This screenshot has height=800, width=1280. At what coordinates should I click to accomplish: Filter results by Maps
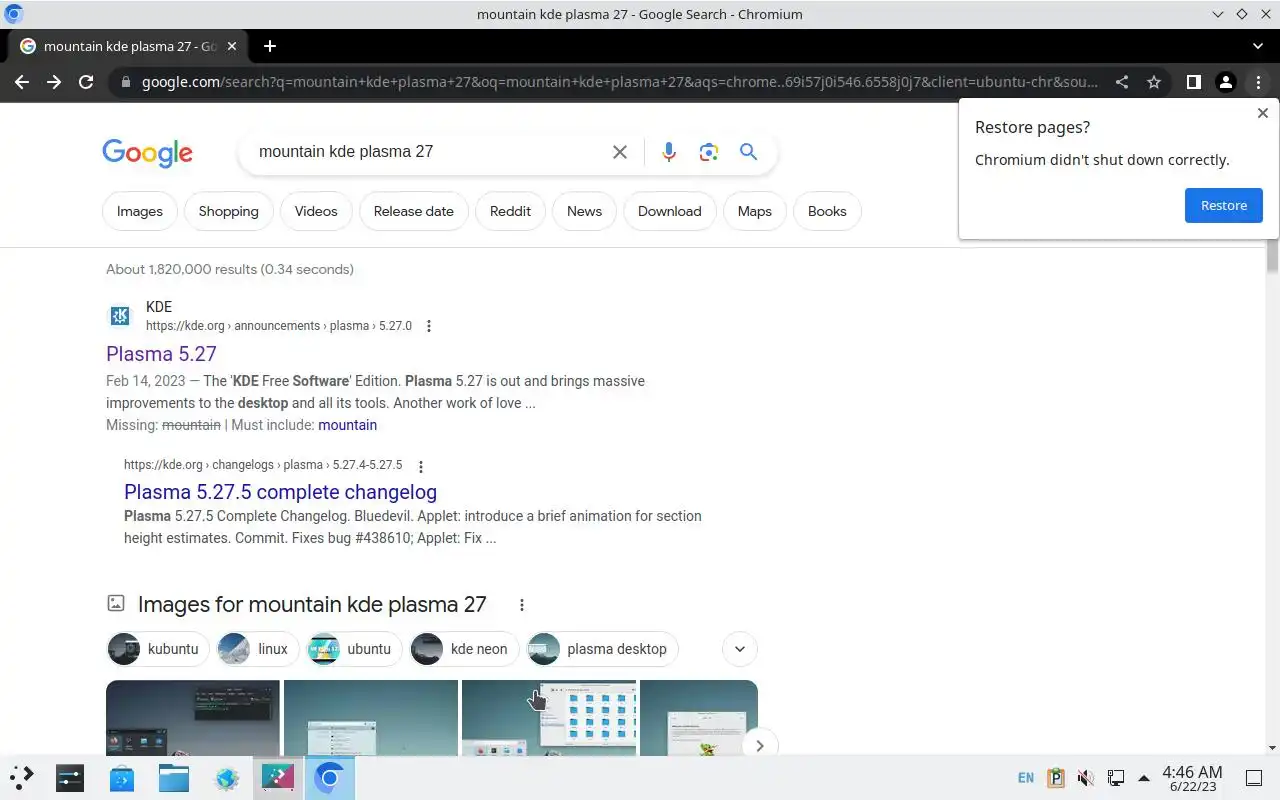pos(755,211)
